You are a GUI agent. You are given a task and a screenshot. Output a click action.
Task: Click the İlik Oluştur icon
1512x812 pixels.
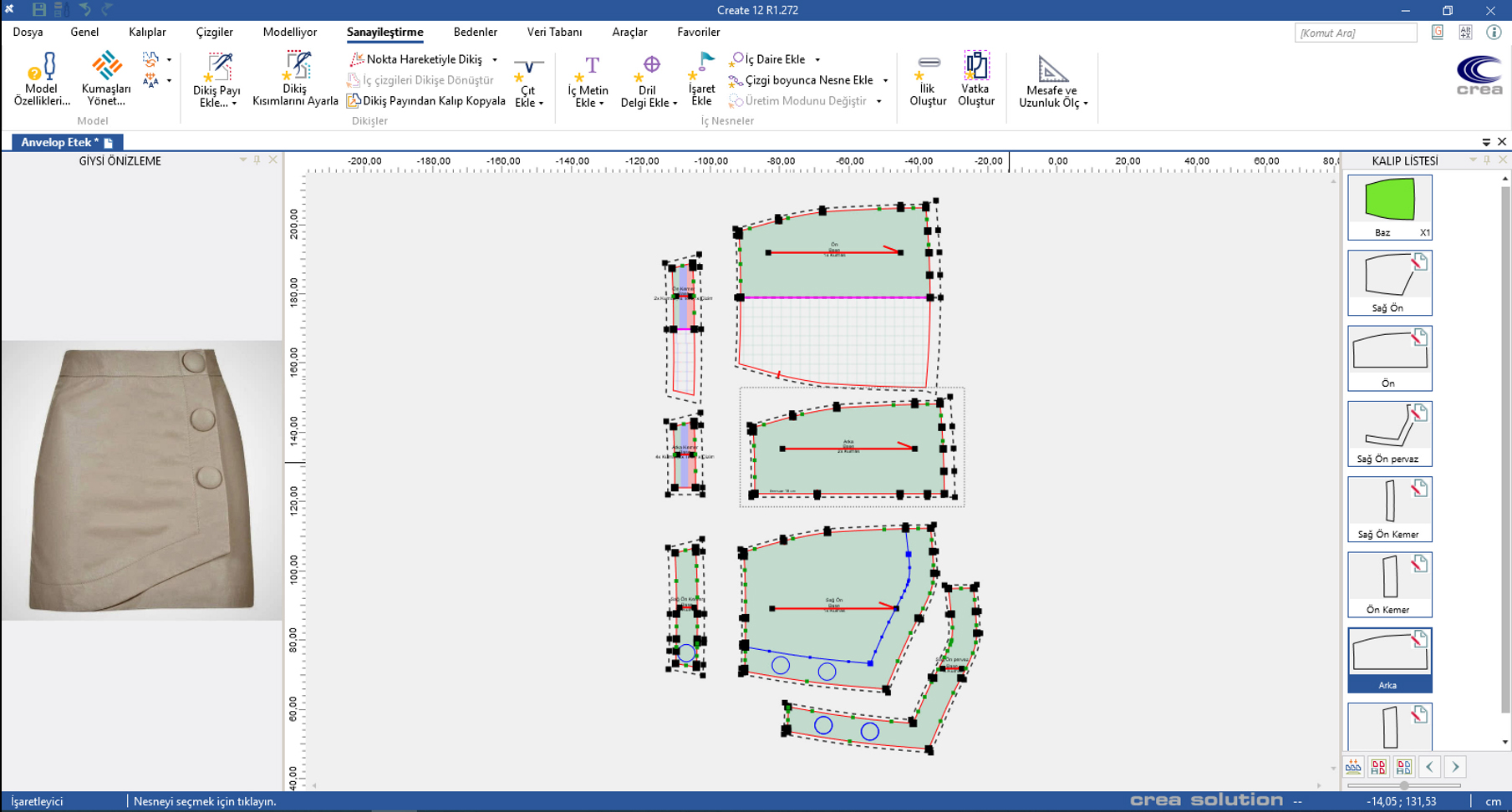(928, 79)
